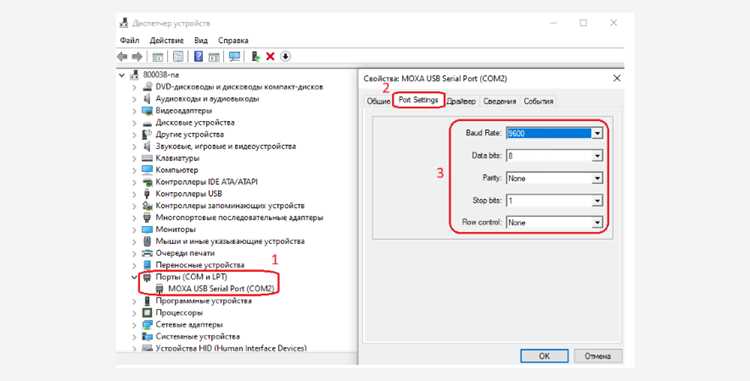Open the Вид menu
The height and width of the screenshot is (381, 750).
pyautogui.click(x=201, y=41)
